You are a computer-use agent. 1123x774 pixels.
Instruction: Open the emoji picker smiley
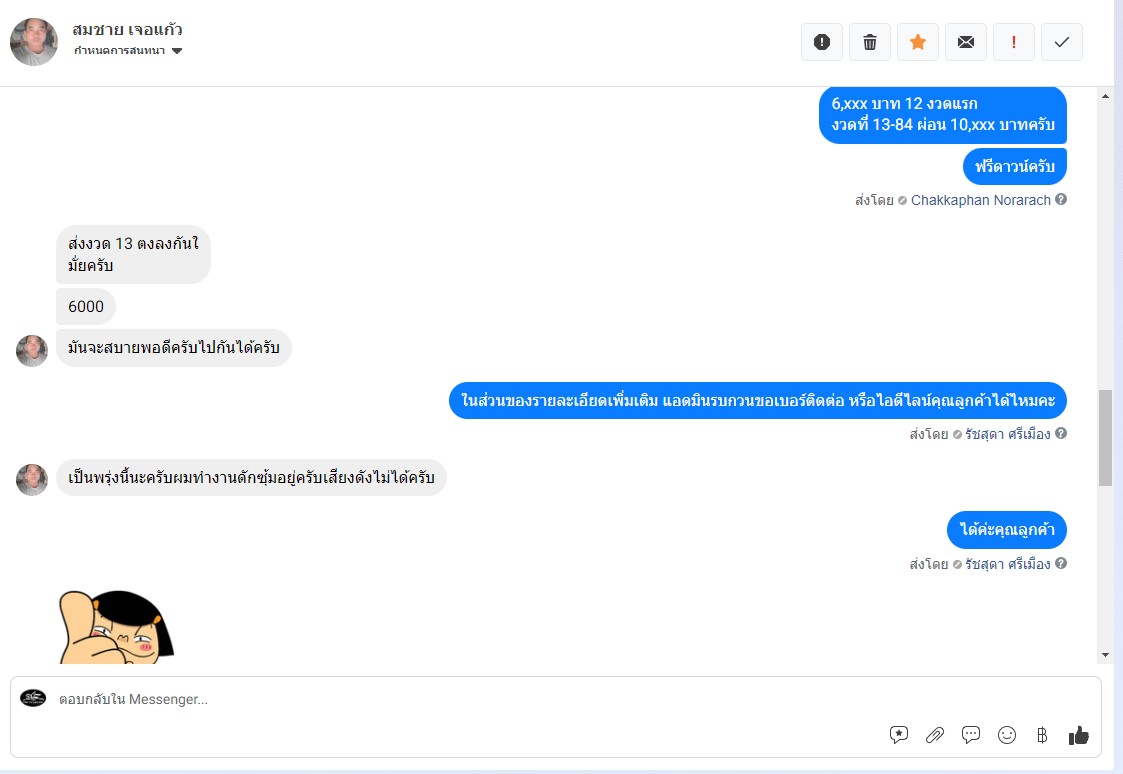[x=1006, y=735]
